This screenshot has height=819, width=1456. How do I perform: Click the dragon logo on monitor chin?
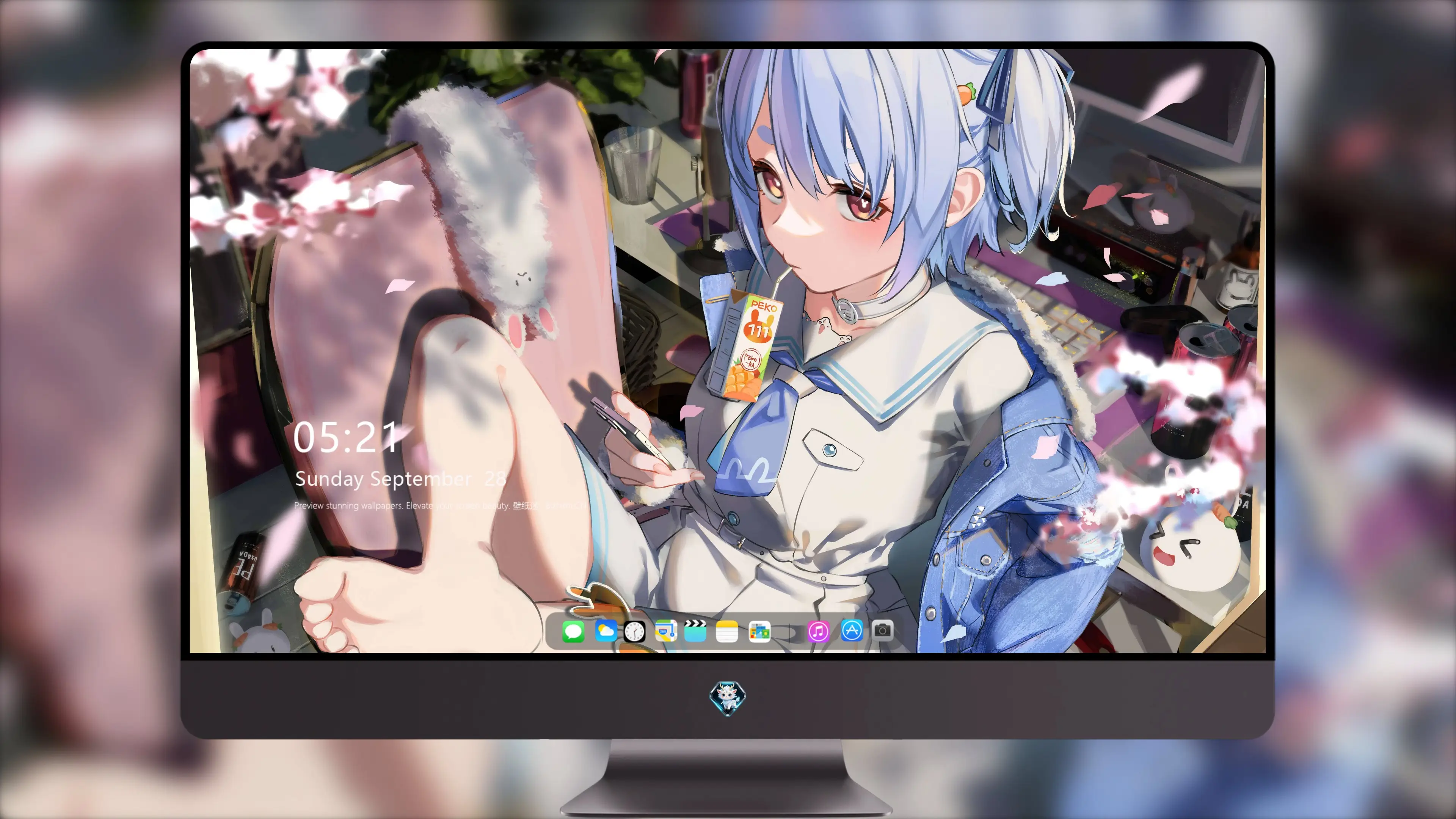pos(728,698)
